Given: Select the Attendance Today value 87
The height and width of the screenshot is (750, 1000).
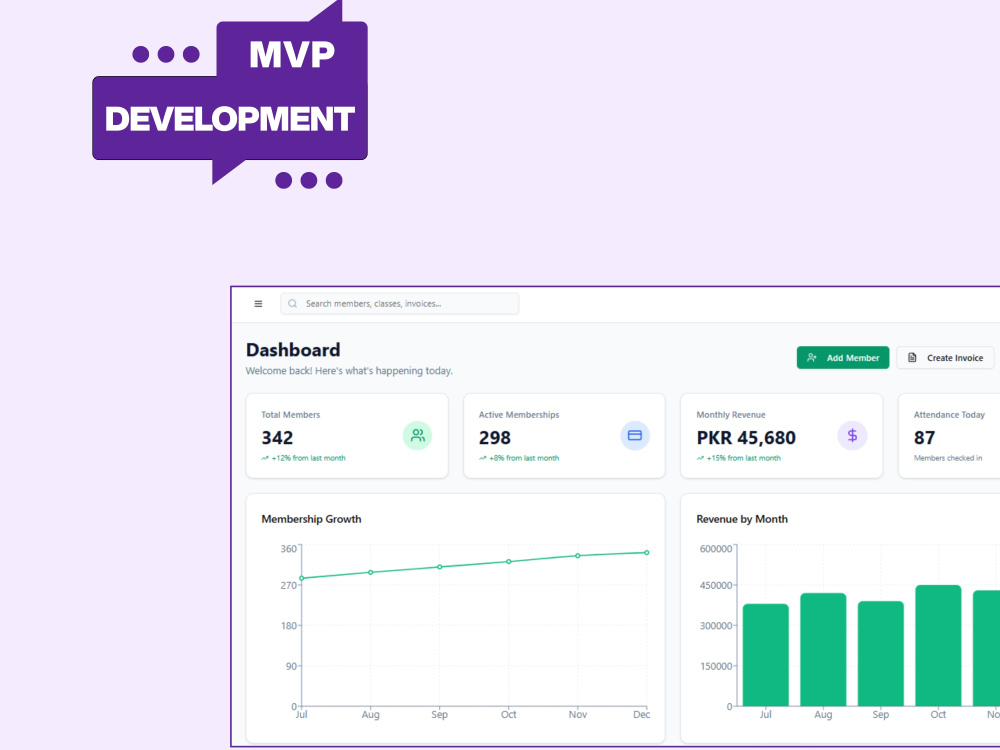Looking at the screenshot, I should coord(924,438).
